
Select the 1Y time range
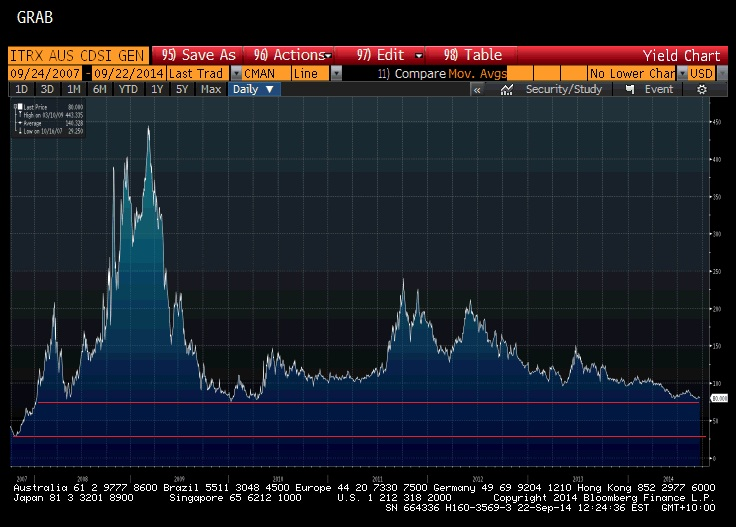pyautogui.click(x=157, y=89)
